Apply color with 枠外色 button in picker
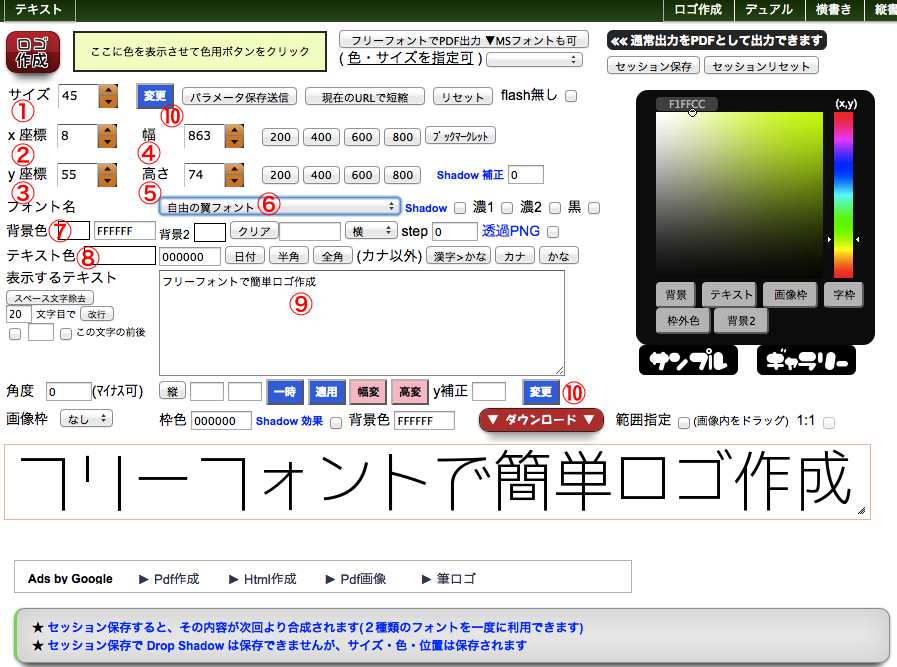The height and width of the screenshot is (667, 897). (683, 320)
